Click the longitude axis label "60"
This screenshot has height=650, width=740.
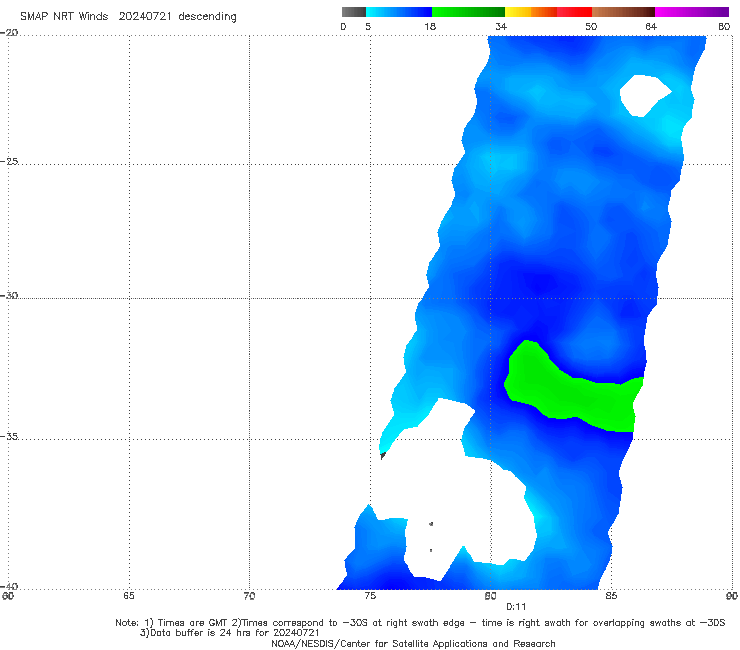pyautogui.click(x=8, y=596)
